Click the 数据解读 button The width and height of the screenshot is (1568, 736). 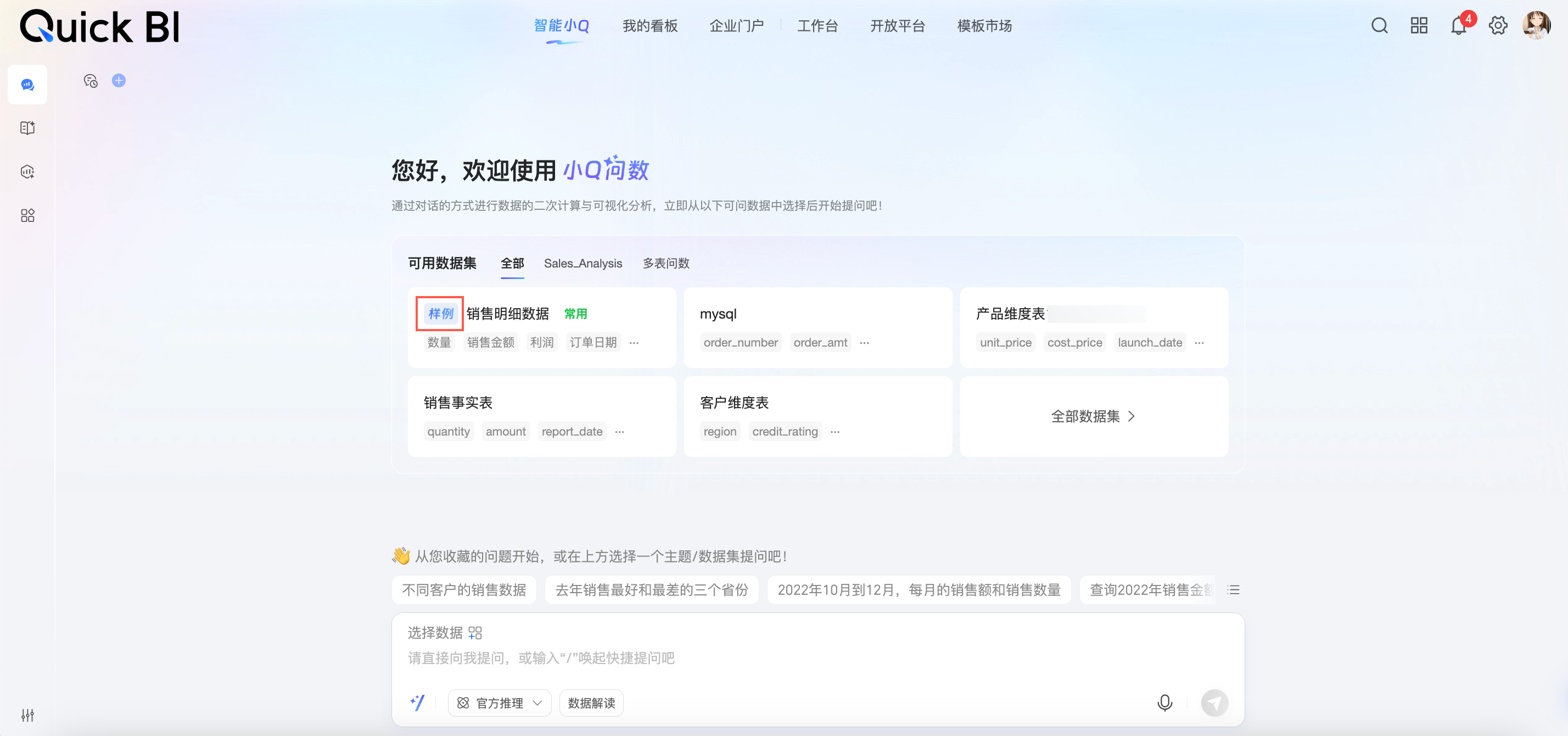tap(591, 703)
